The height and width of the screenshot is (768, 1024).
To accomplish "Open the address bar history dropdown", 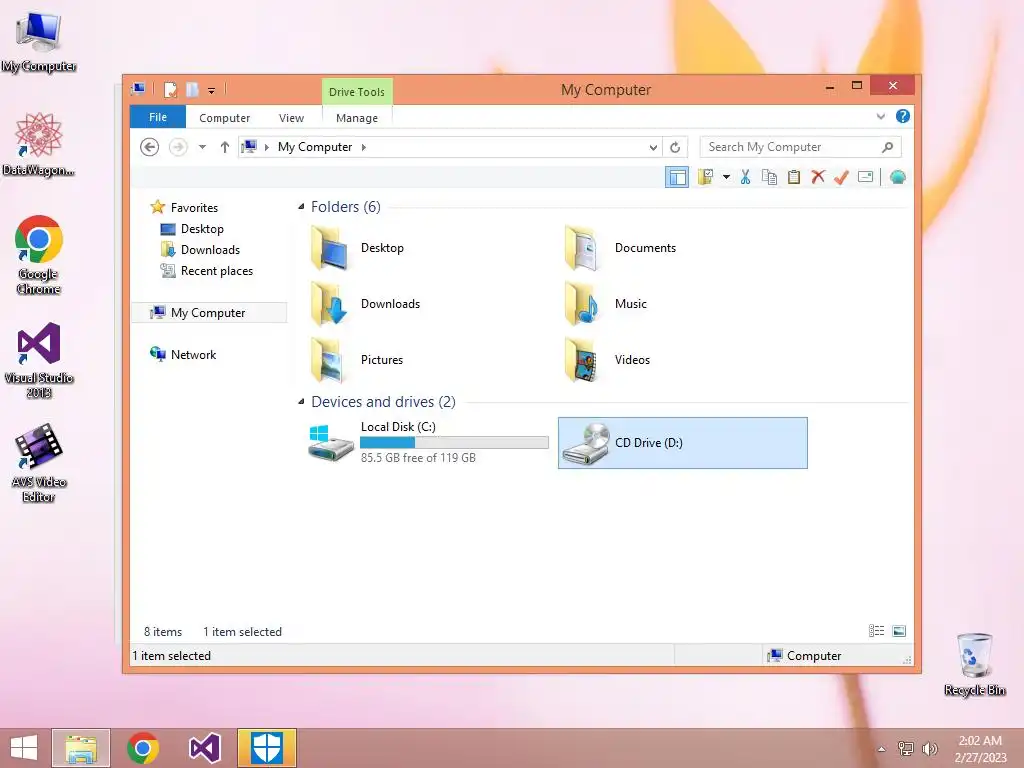I will 653,148.
